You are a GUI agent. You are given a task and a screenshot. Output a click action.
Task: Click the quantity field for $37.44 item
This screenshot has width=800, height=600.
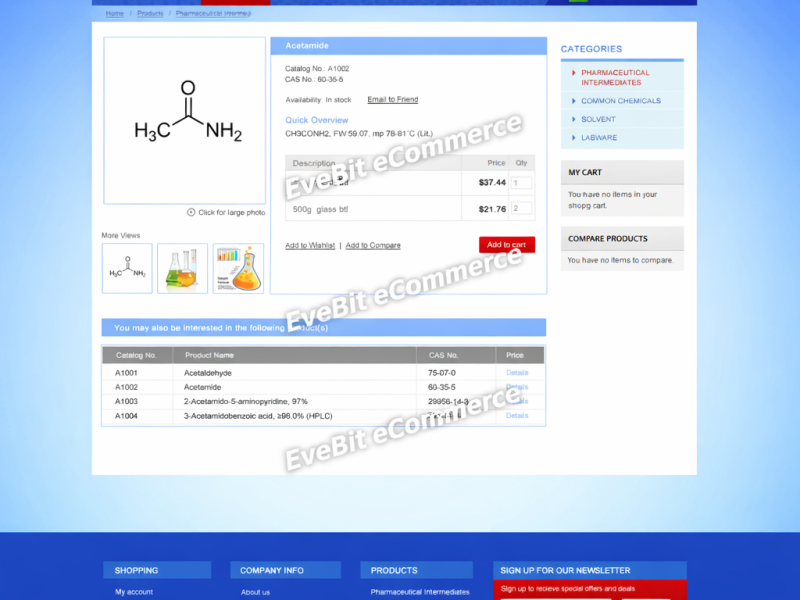click(x=521, y=183)
